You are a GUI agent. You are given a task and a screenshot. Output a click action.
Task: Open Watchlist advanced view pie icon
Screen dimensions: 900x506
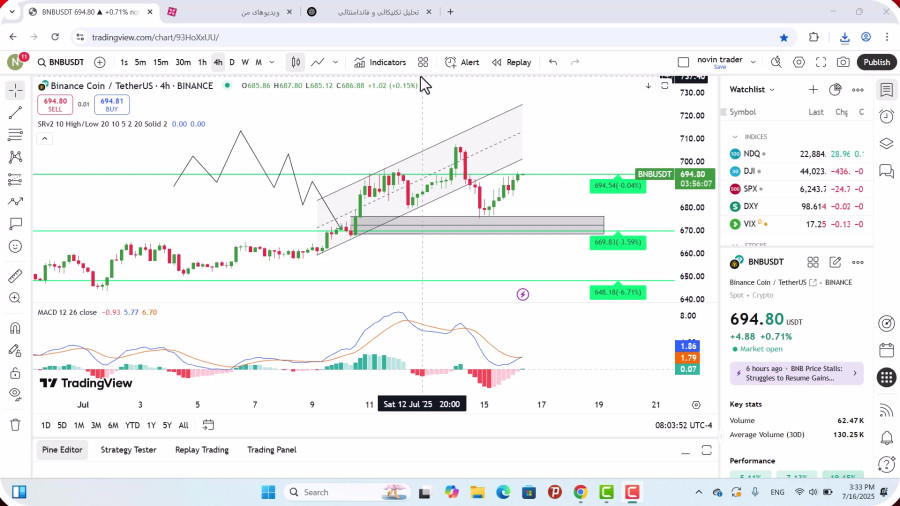[x=835, y=89]
